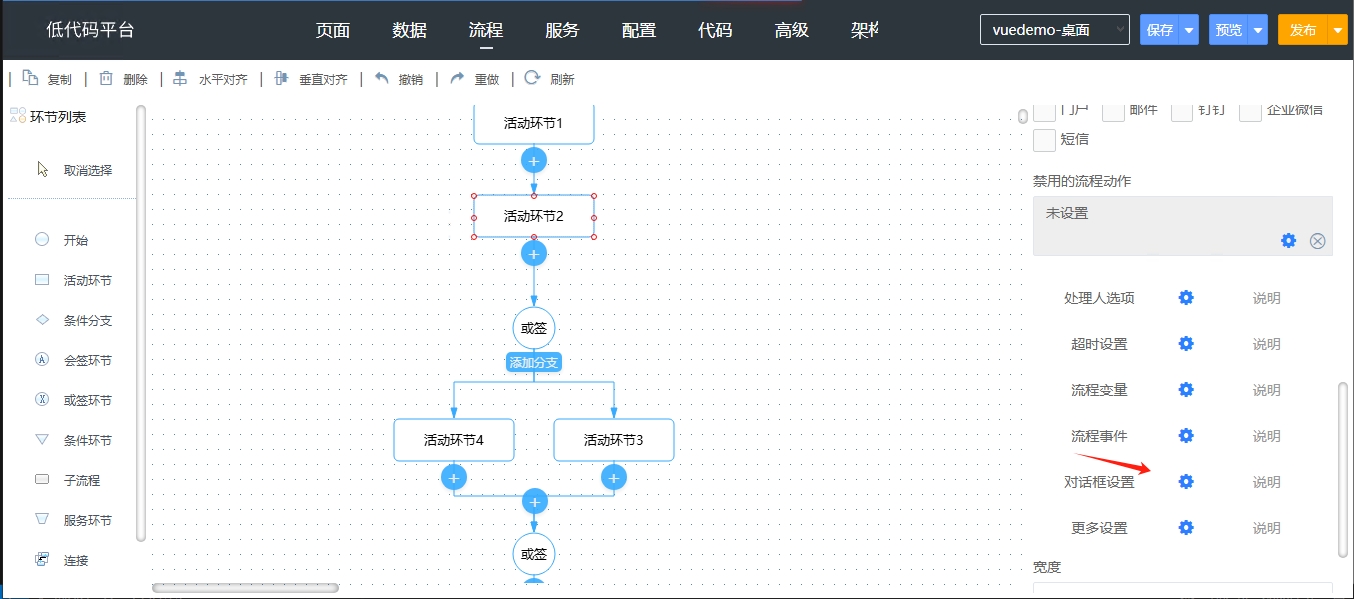The height and width of the screenshot is (599, 1354).
Task: Enable the 邮件 checkbox
Action: [x=1113, y=111]
